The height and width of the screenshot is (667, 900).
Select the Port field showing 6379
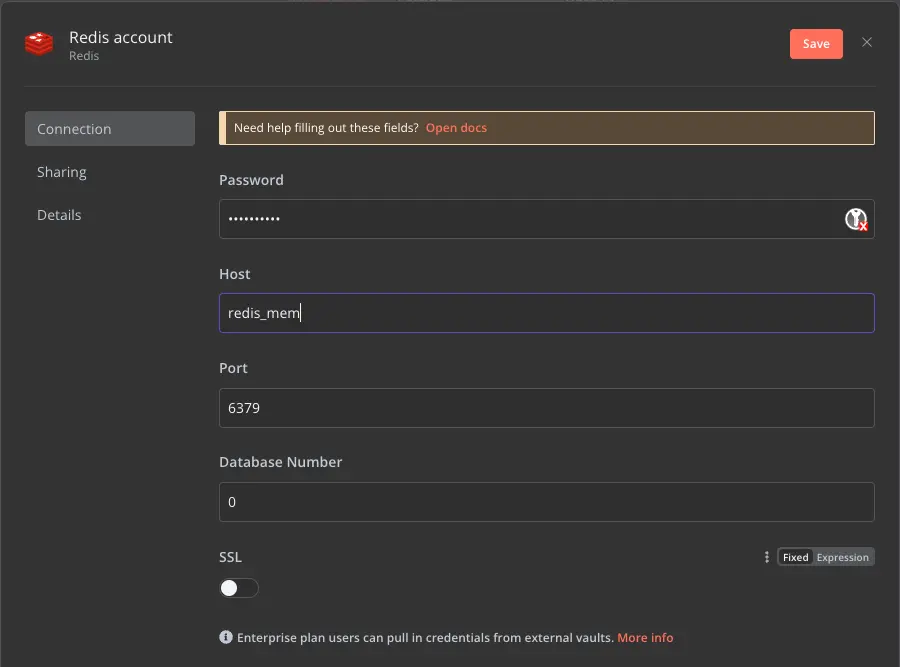click(546, 408)
